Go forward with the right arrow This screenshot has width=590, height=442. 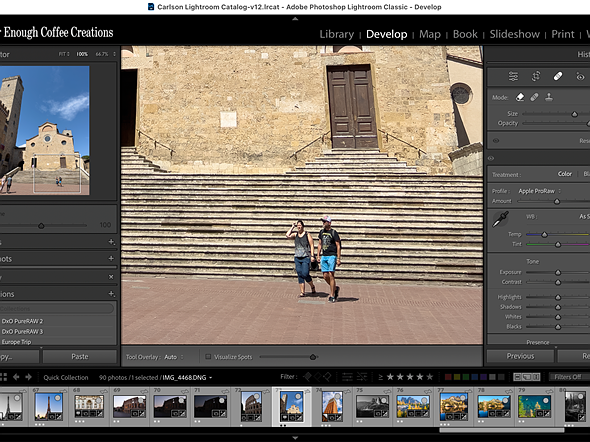click(x=29, y=377)
